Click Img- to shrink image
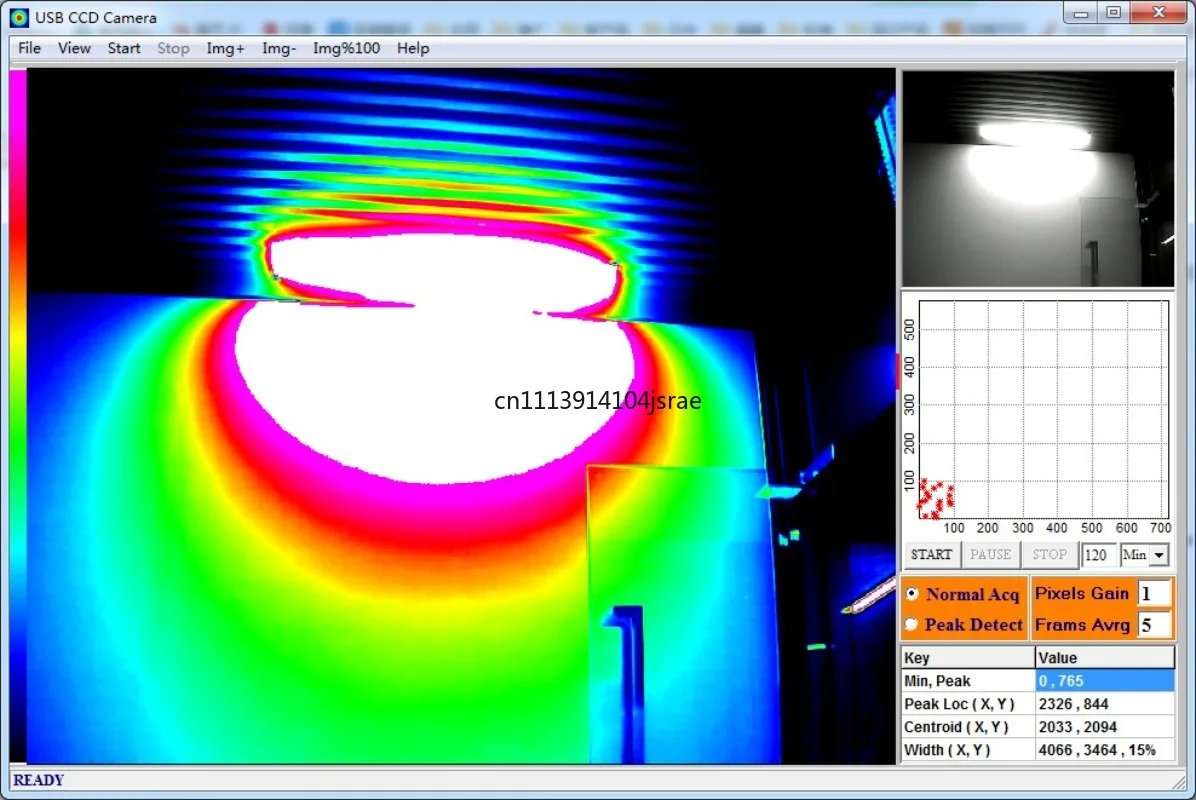Viewport: 1196px width, 800px height. tap(278, 48)
